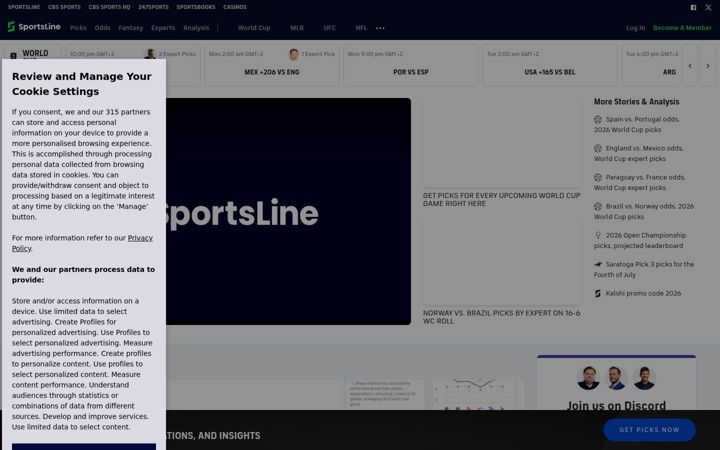
Task: Click golf icon beside 2026 Open Championship
Action: click(598, 235)
